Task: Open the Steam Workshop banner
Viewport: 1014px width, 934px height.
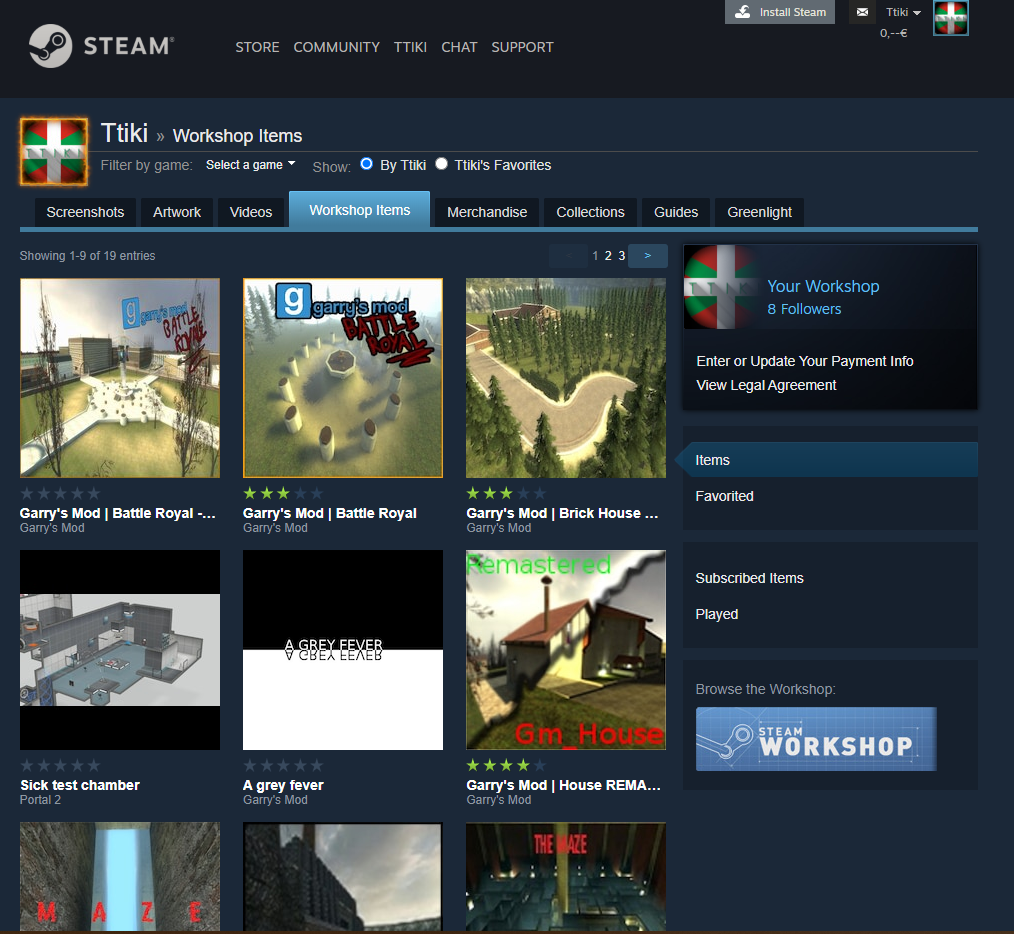Action: click(815, 739)
